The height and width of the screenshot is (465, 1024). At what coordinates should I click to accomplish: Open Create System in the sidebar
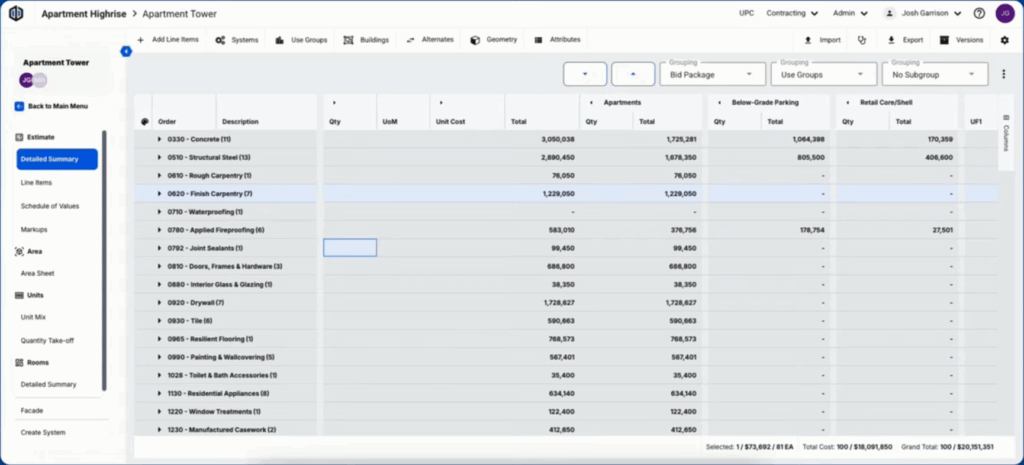click(x=42, y=432)
